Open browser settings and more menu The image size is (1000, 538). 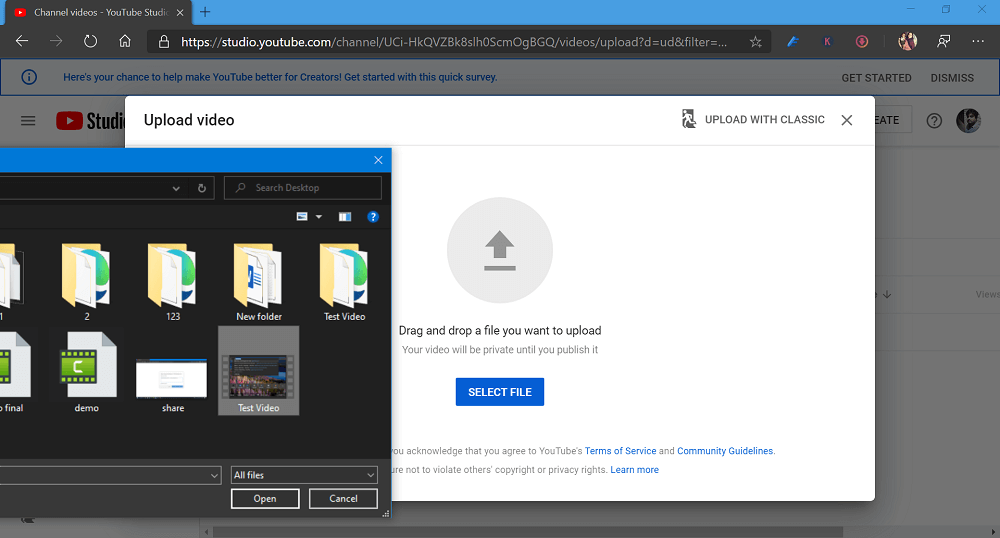click(x=978, y=41)
